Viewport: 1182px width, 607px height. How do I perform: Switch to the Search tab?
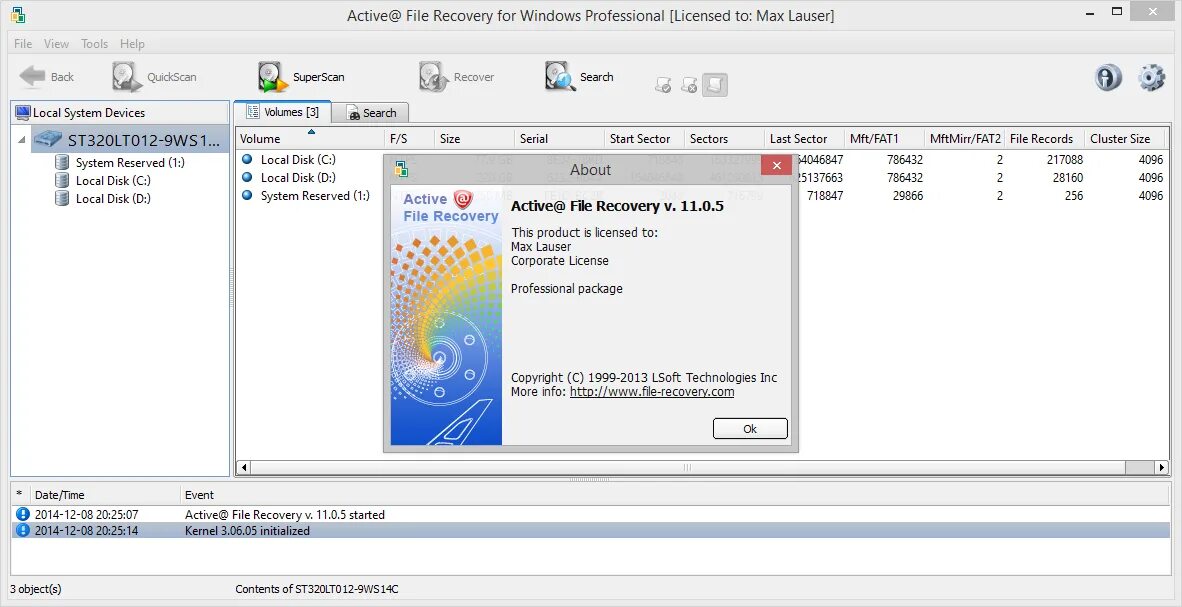point(371,113)
